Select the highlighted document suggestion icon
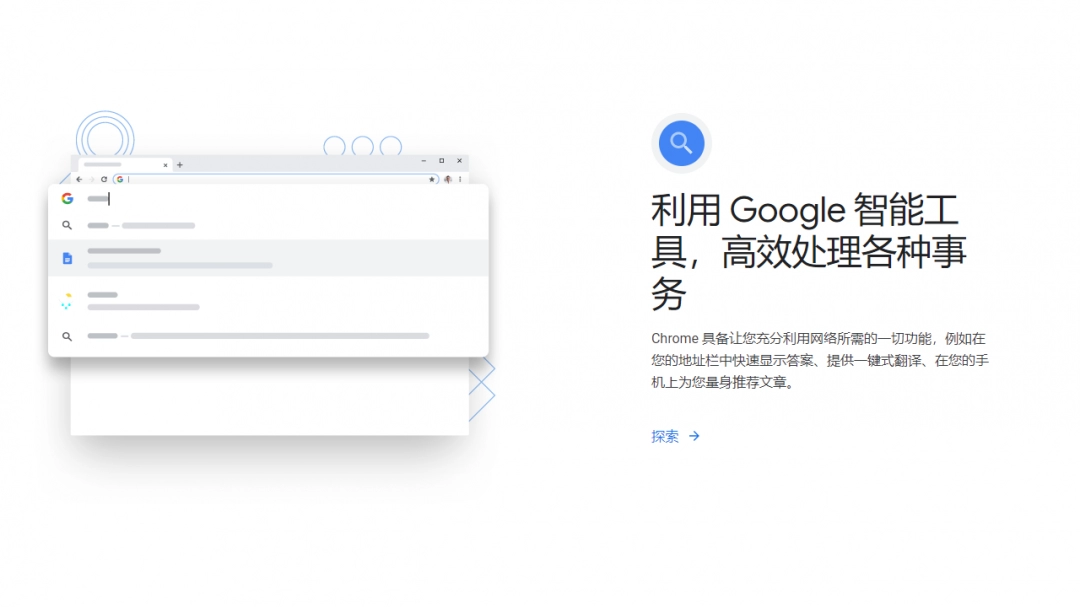This screenshot has width=1080, height=607. [x=68, y=258]
